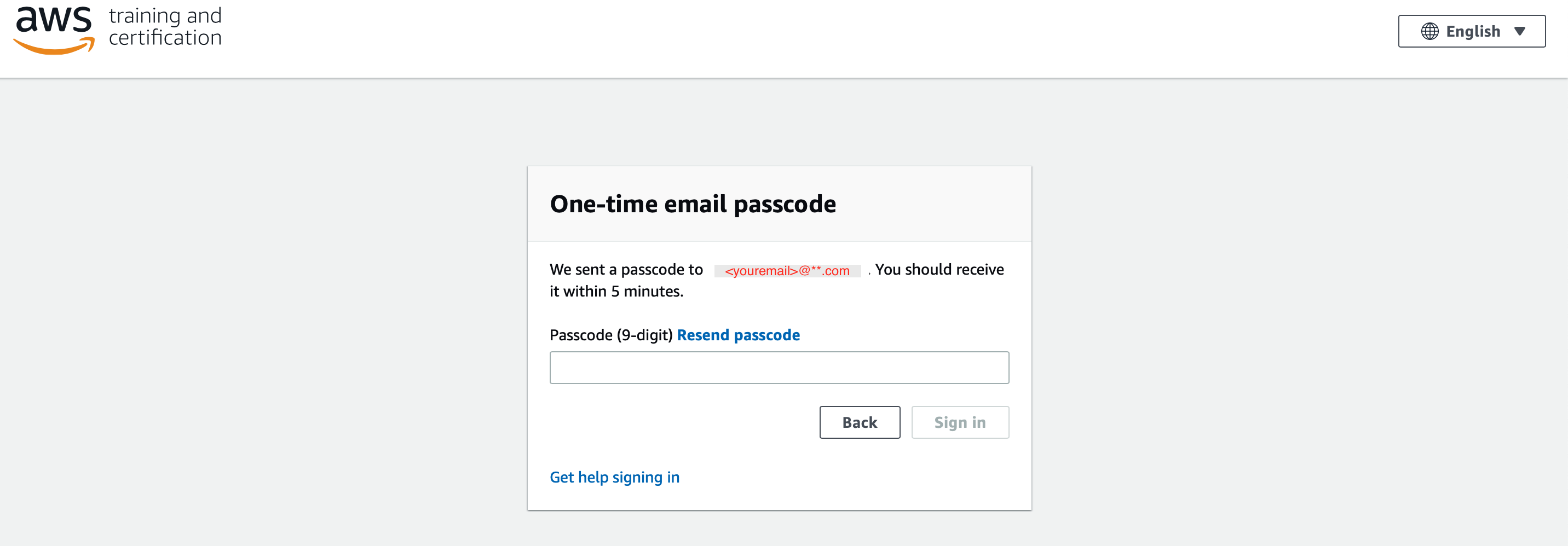Click the orange arrow under aws logo
Viewport: 1568px width, 546px height.
[x=54, y=46]
